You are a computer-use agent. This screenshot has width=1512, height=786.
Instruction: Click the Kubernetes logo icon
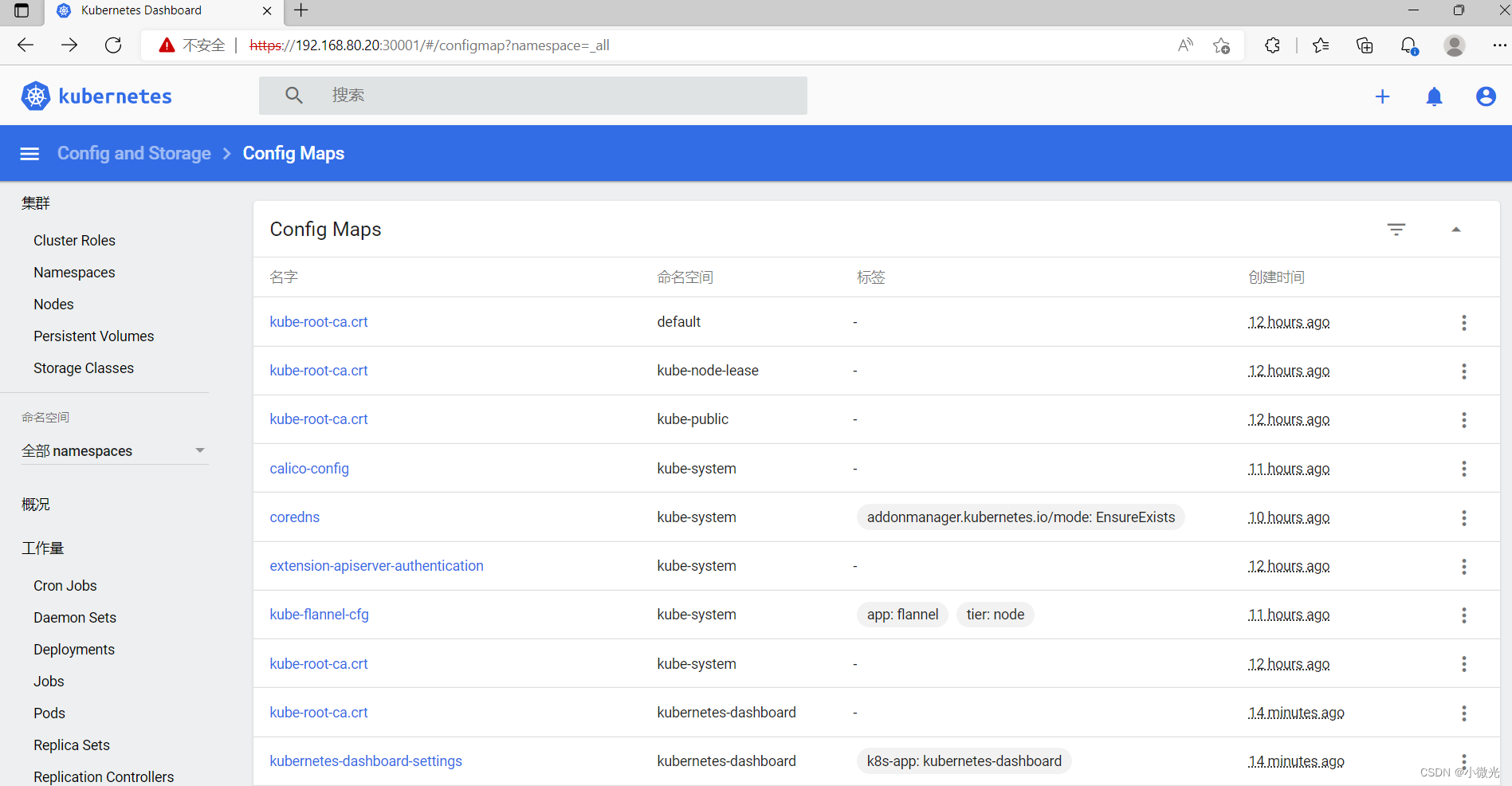(x=36, y=96)
